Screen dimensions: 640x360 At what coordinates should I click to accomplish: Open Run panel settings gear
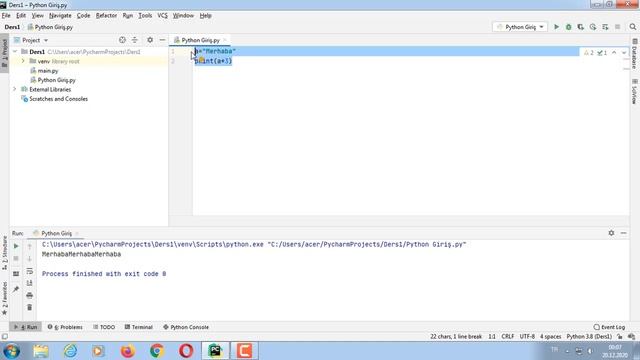(611, 233)
